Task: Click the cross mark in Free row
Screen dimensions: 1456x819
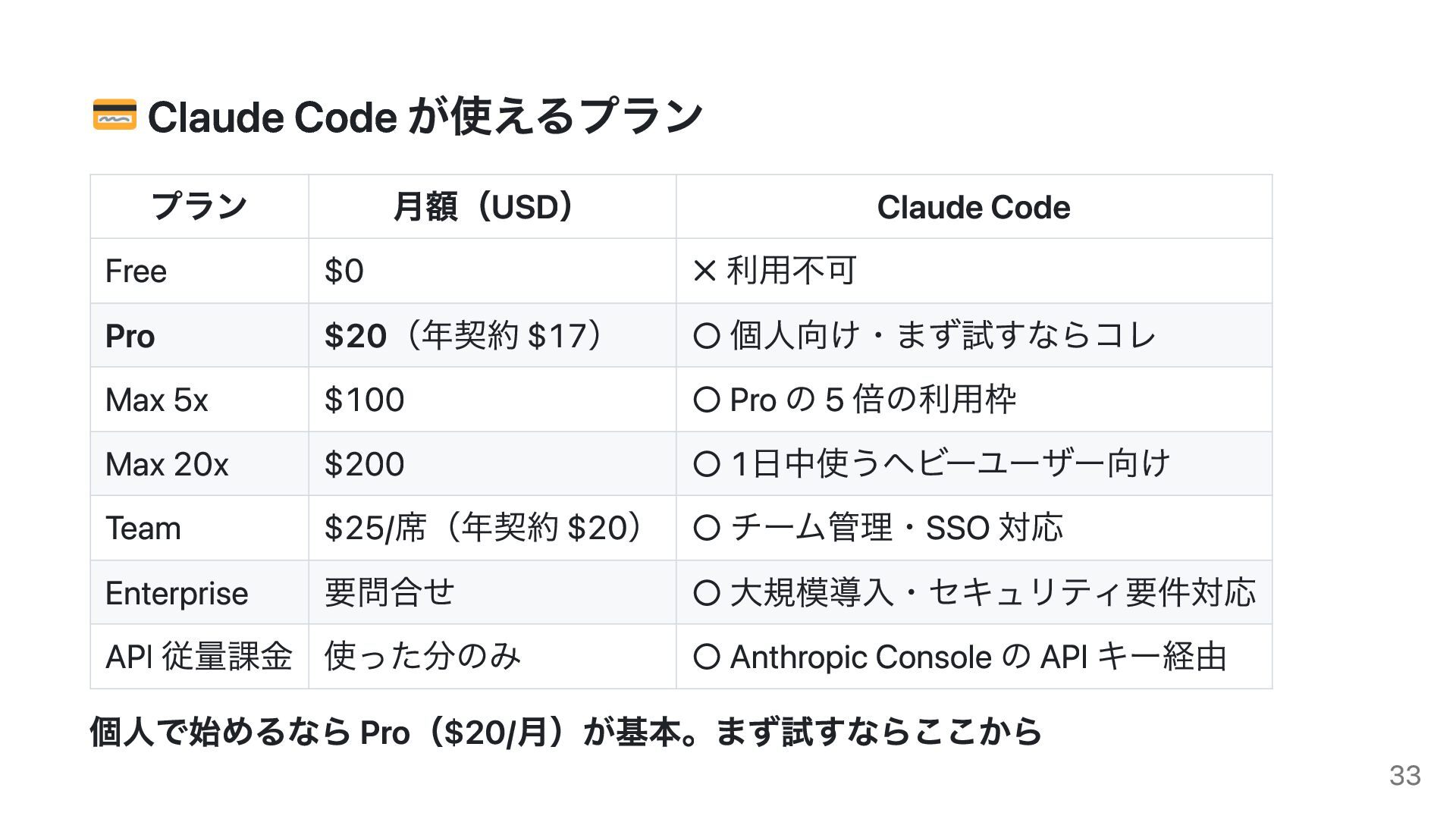Action: (704, 271)
